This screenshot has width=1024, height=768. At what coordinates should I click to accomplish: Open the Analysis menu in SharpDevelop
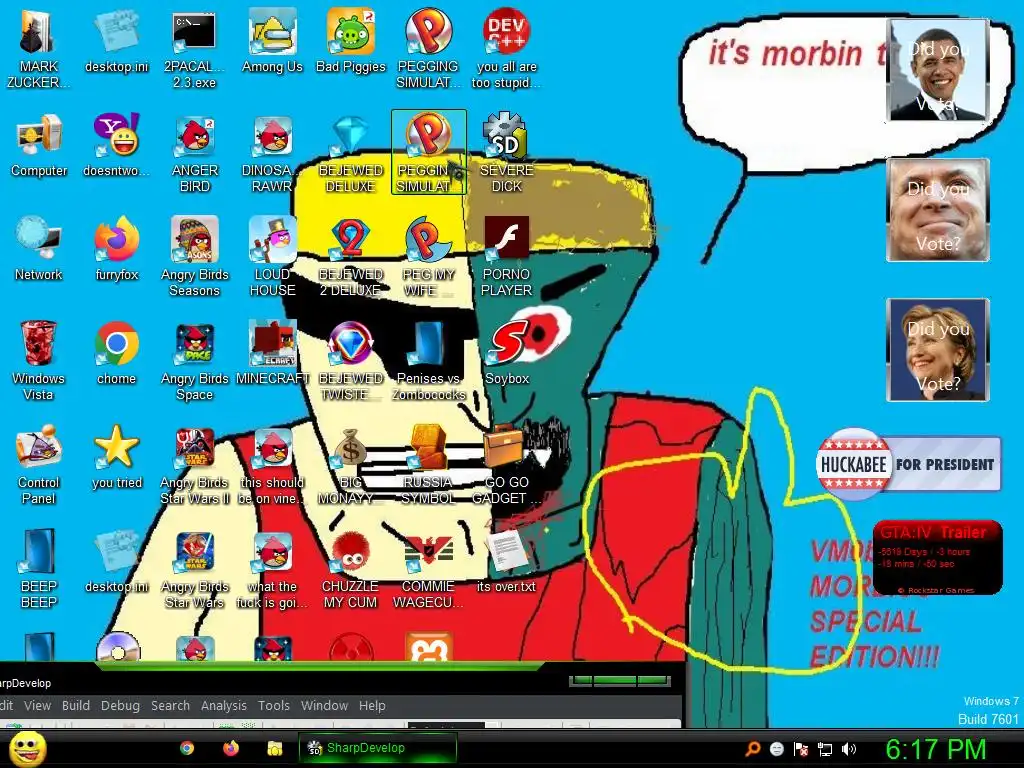[x=223, y=705]
